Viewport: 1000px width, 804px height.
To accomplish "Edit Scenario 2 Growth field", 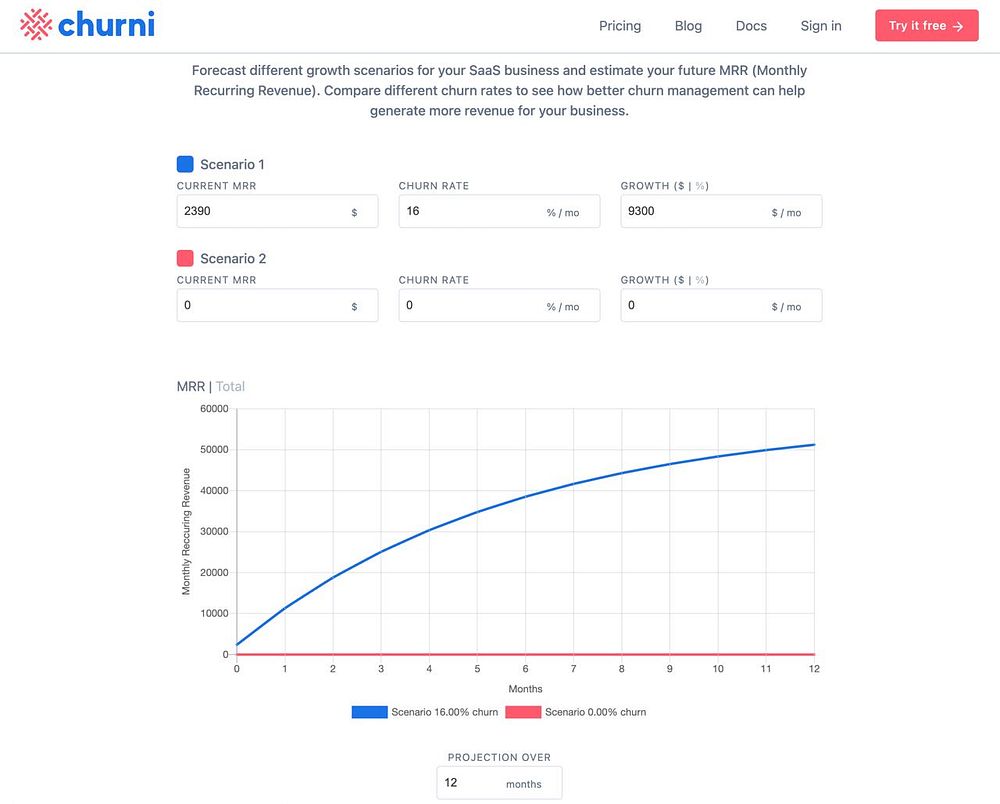I will pyautogui.click(x=721, y=305).
